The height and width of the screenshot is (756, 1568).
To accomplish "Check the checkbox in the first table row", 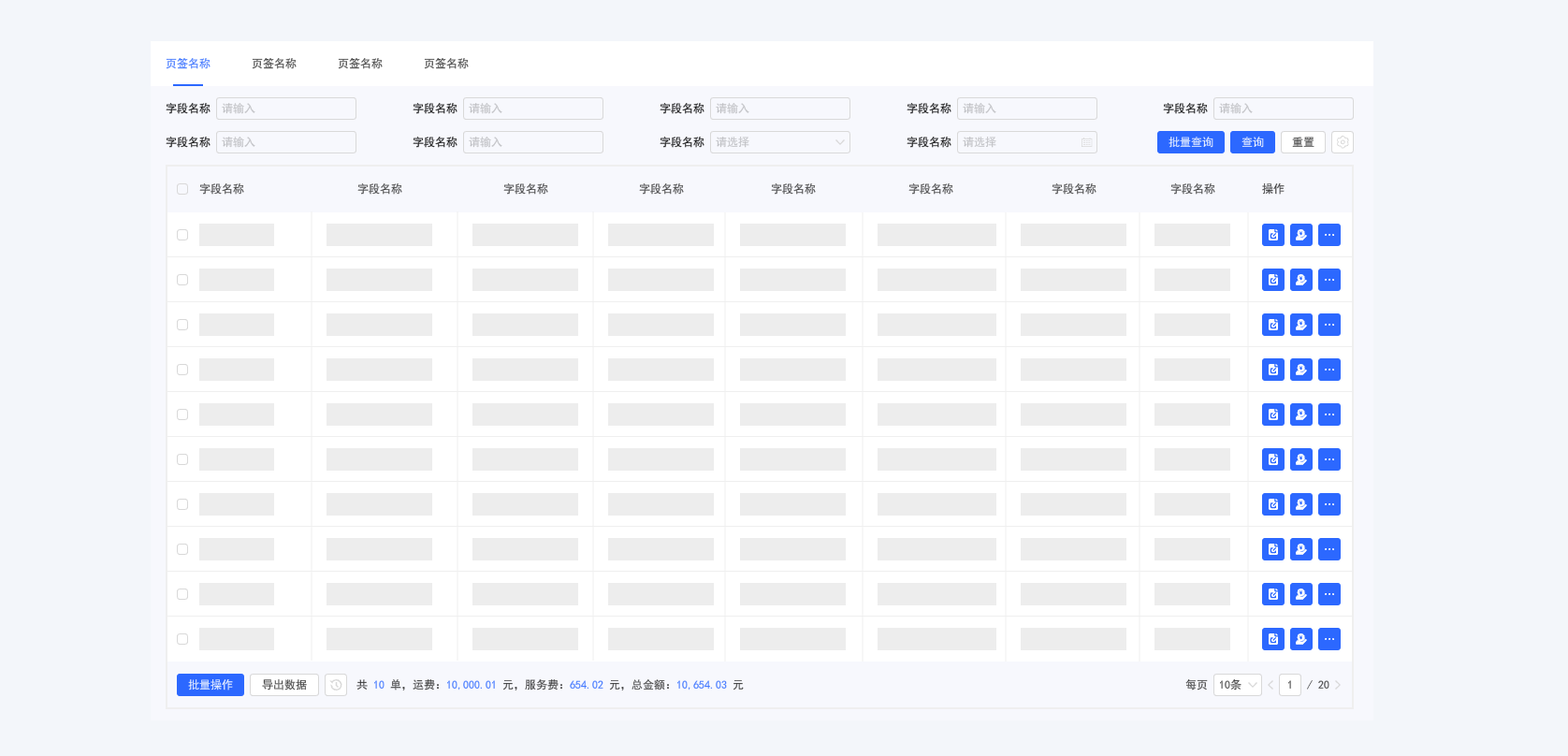I will [182, 235].
